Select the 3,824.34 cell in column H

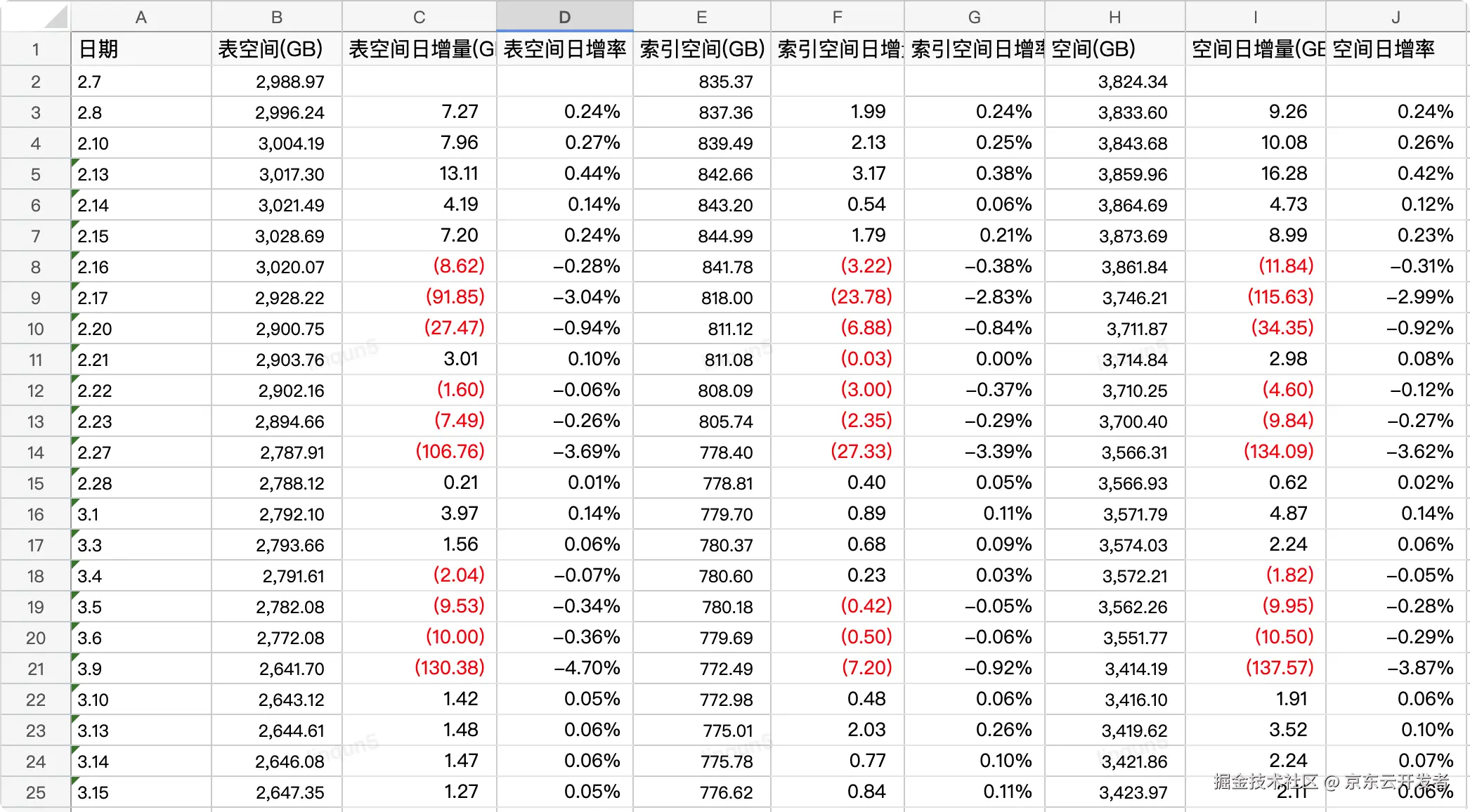(1132, 82)
